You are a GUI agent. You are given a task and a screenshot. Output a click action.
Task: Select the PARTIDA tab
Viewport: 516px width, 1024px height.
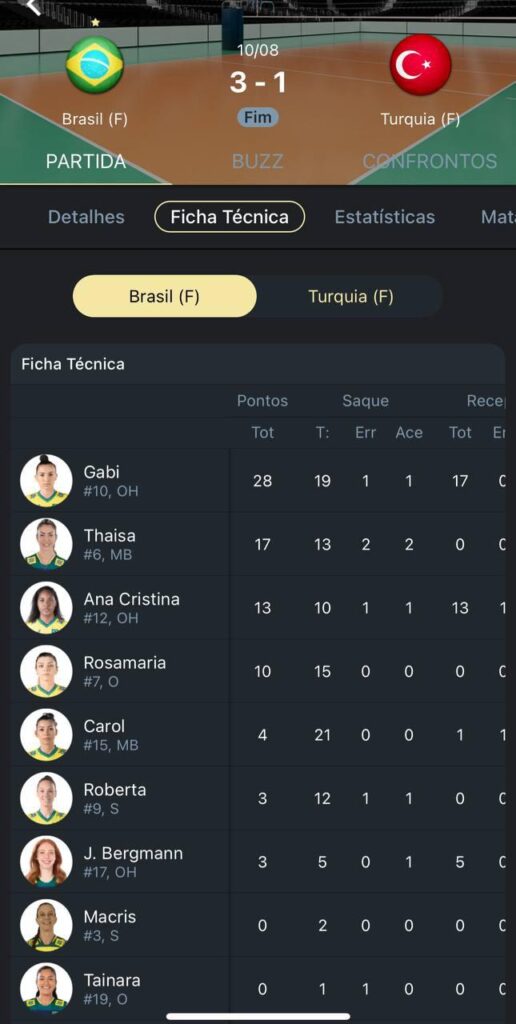click(x=86, y=161)
